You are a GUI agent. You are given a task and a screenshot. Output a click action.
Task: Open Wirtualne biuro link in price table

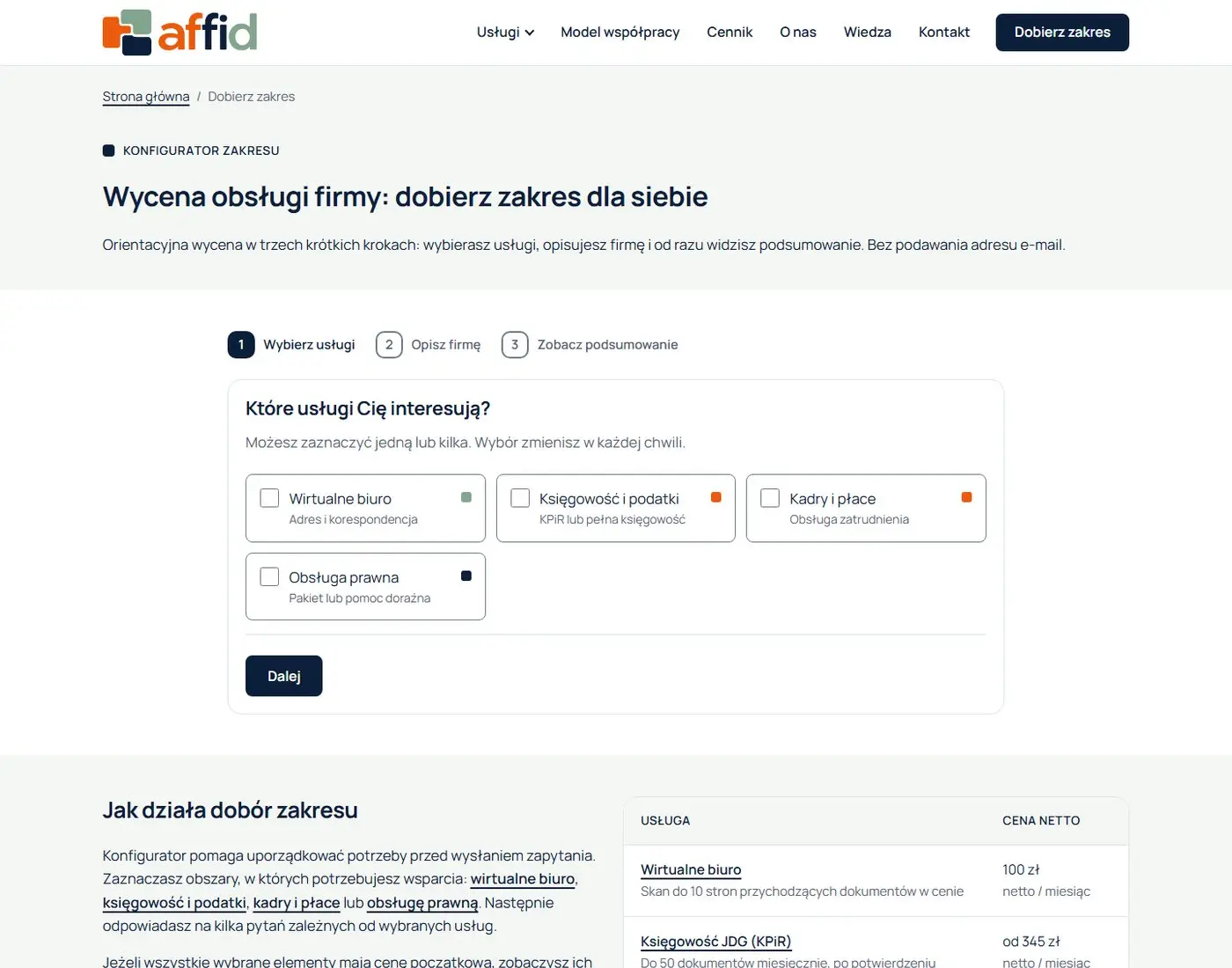tap(691, 869)
